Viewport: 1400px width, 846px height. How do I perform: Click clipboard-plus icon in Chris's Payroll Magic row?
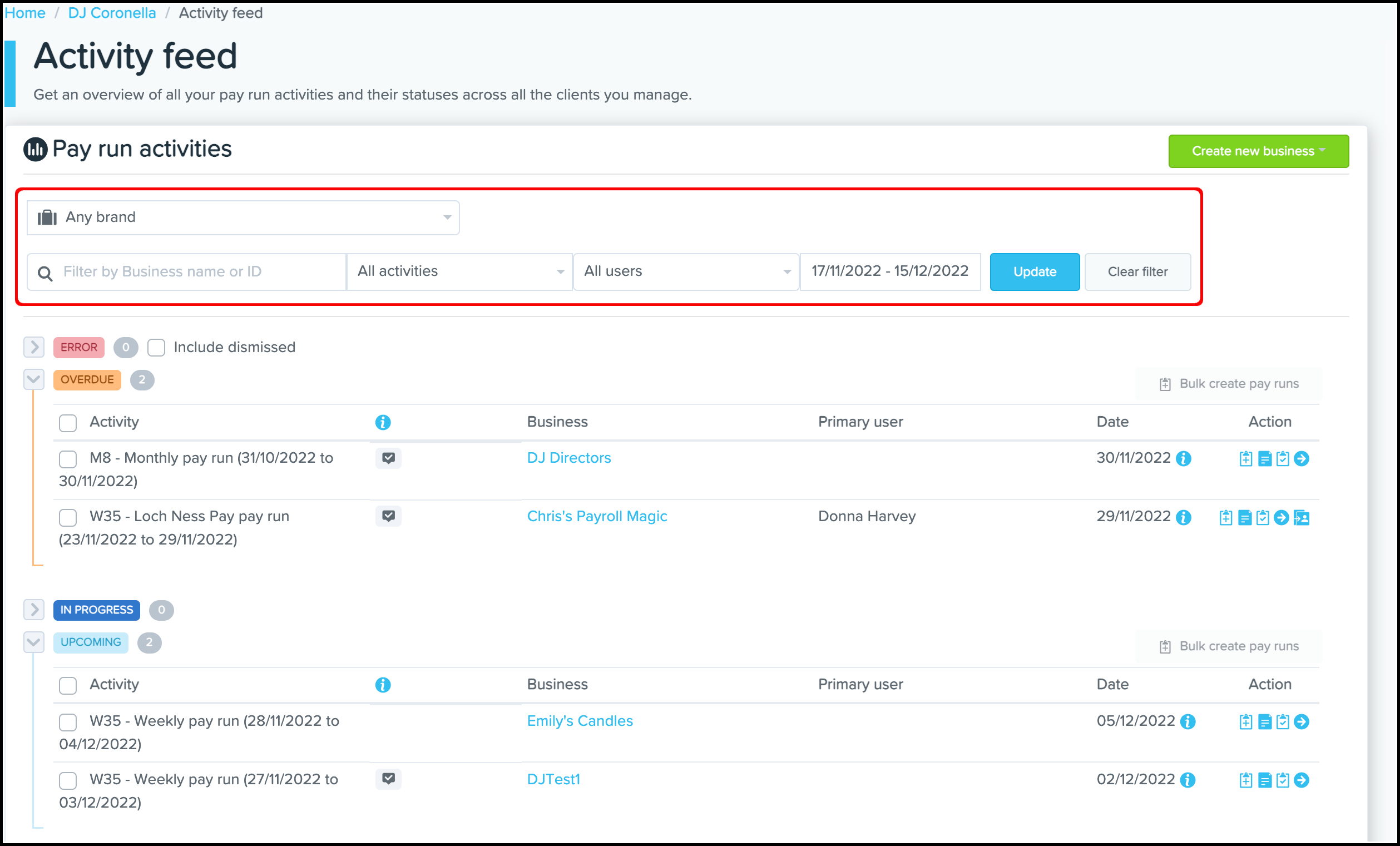(1225, 517)
